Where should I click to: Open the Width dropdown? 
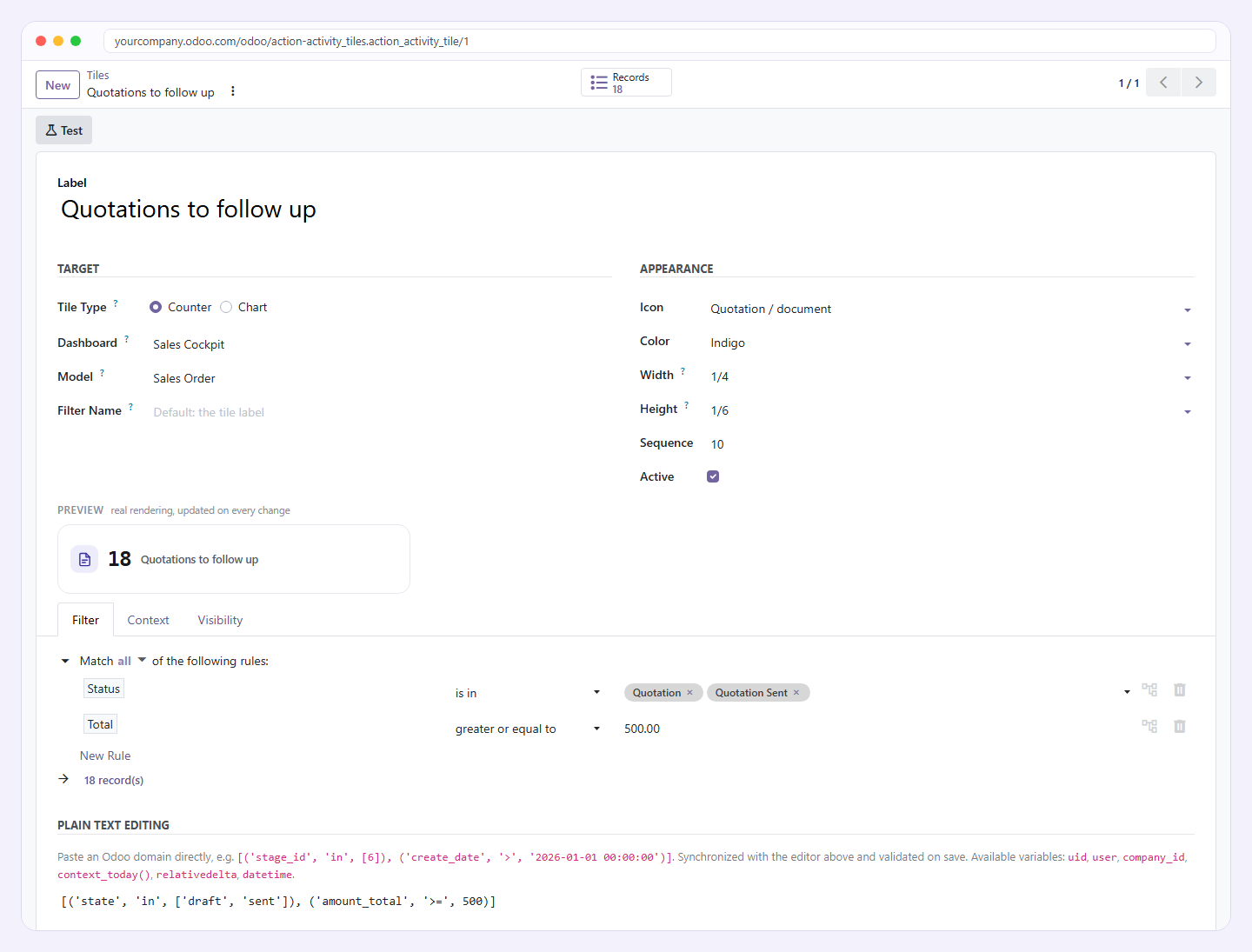951,376
